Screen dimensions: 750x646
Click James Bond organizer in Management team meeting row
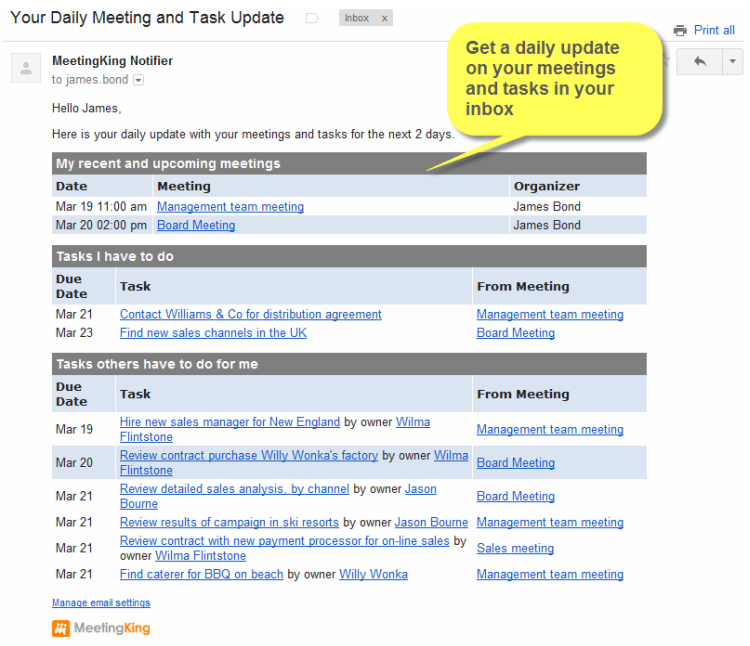[547, 207]
